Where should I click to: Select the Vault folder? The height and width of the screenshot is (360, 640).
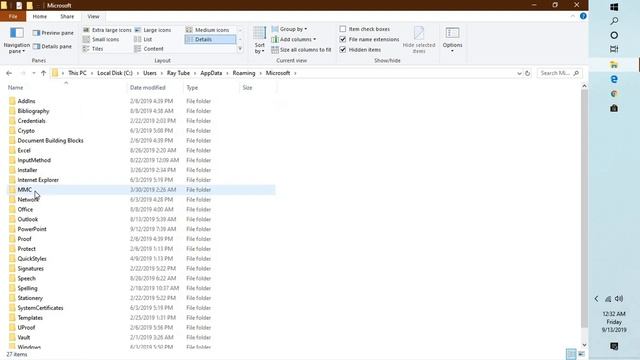pyautogui.click(x=24, y=337)
